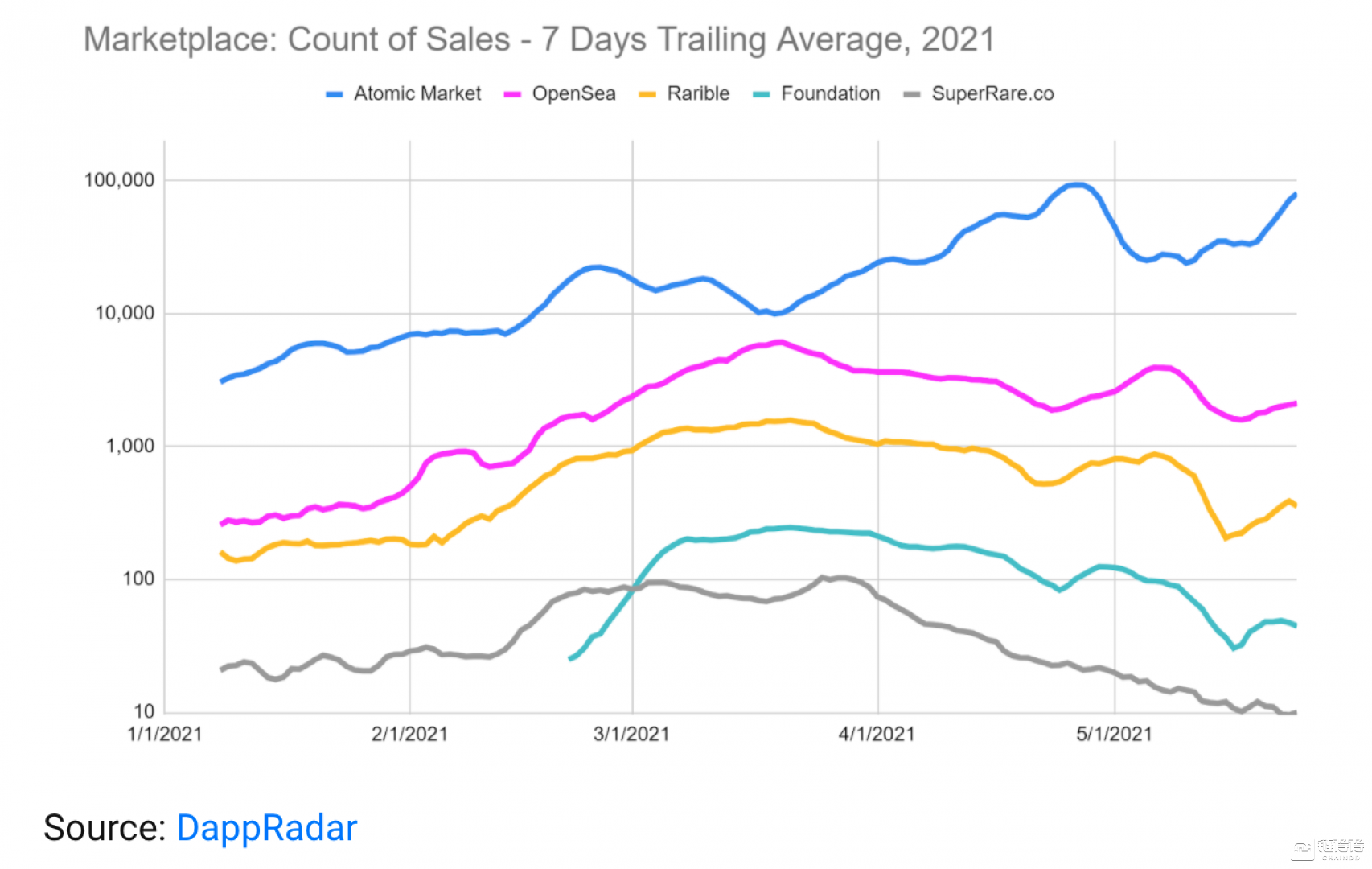Select the Atomic Market legend label

(x=417, y=94)
